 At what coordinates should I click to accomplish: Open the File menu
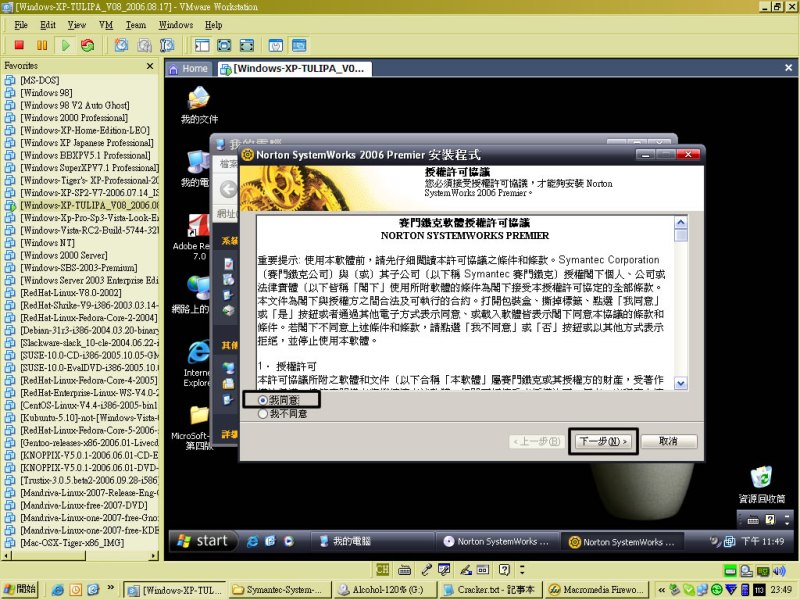21,24
